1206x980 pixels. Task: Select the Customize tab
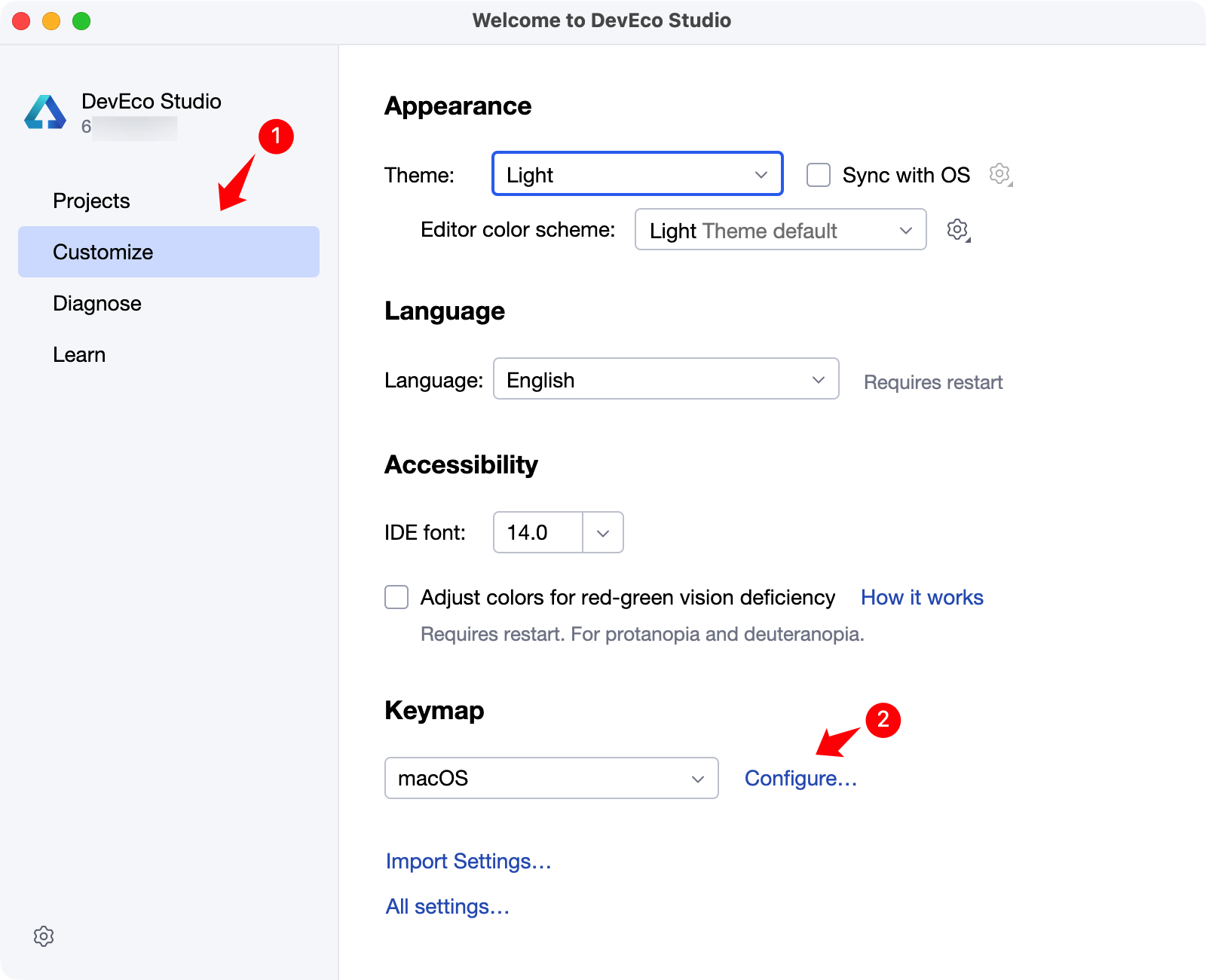(169, 252)
